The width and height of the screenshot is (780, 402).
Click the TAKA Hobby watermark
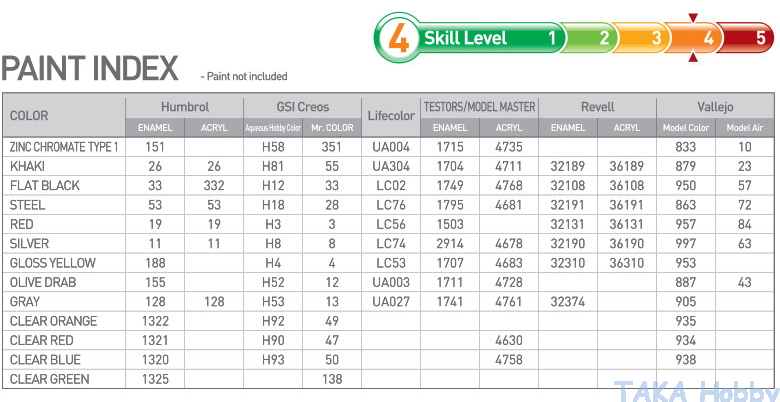point(694,391)
